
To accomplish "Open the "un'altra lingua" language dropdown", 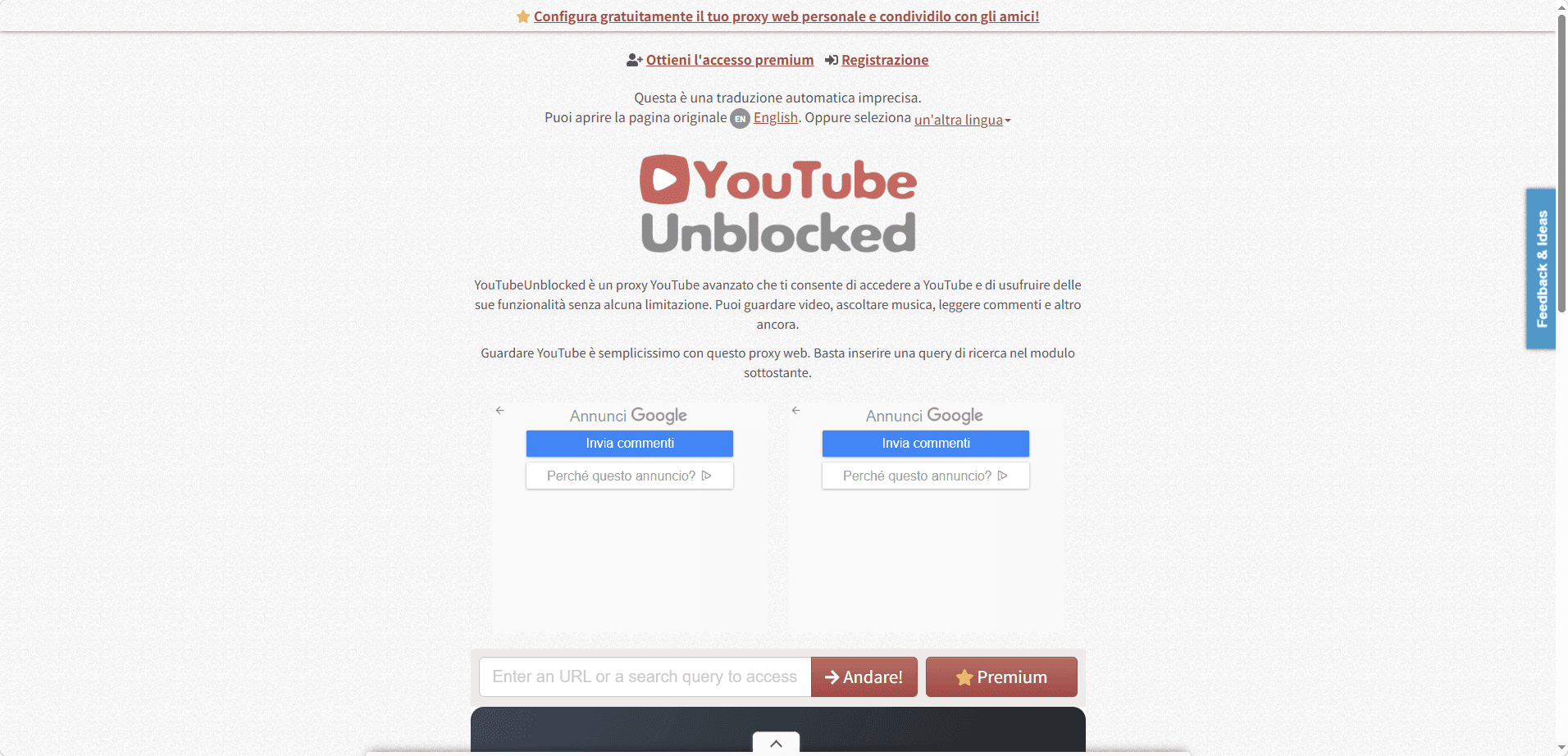I will pyautogui.click(x=963, y=120).
